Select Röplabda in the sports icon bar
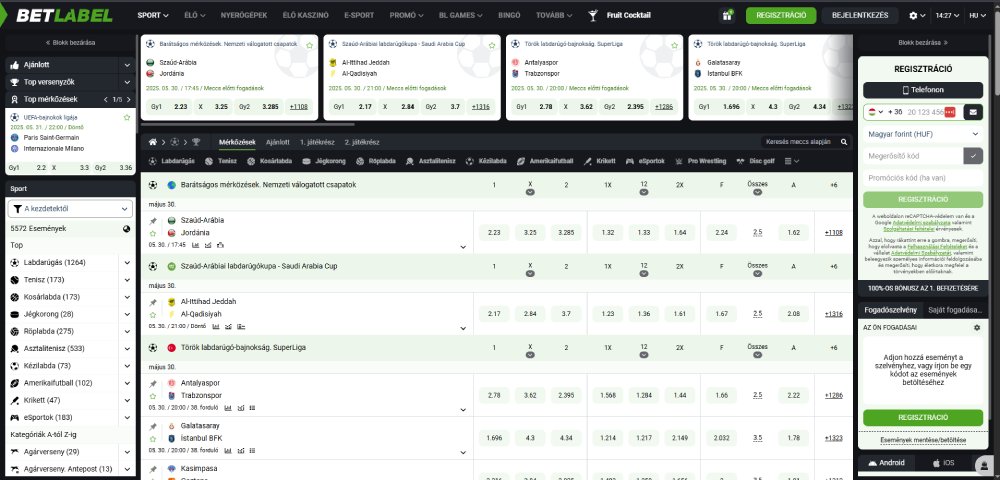Screen dimensions: 1000x480 [x=376, y=161]
